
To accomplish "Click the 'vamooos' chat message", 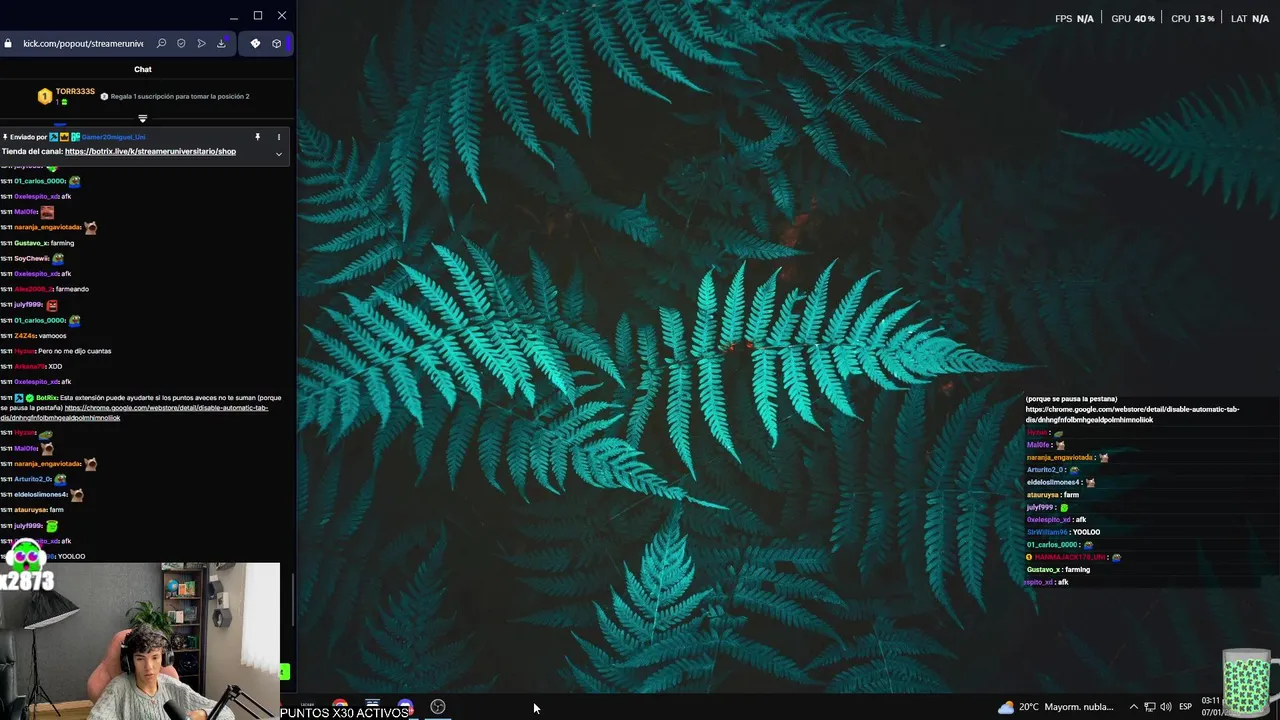I will click(x=52, y=336).
